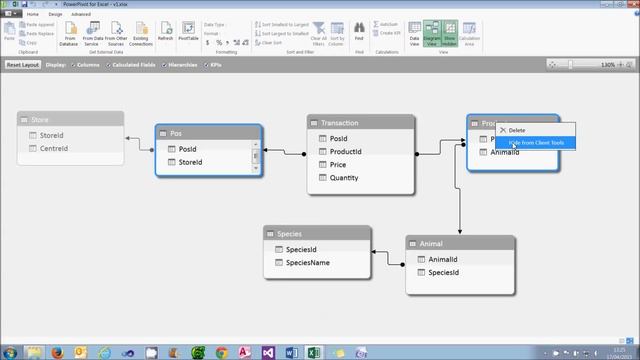
Task: Click the fit-to-screen zoom icon
Action: point(552,65)
